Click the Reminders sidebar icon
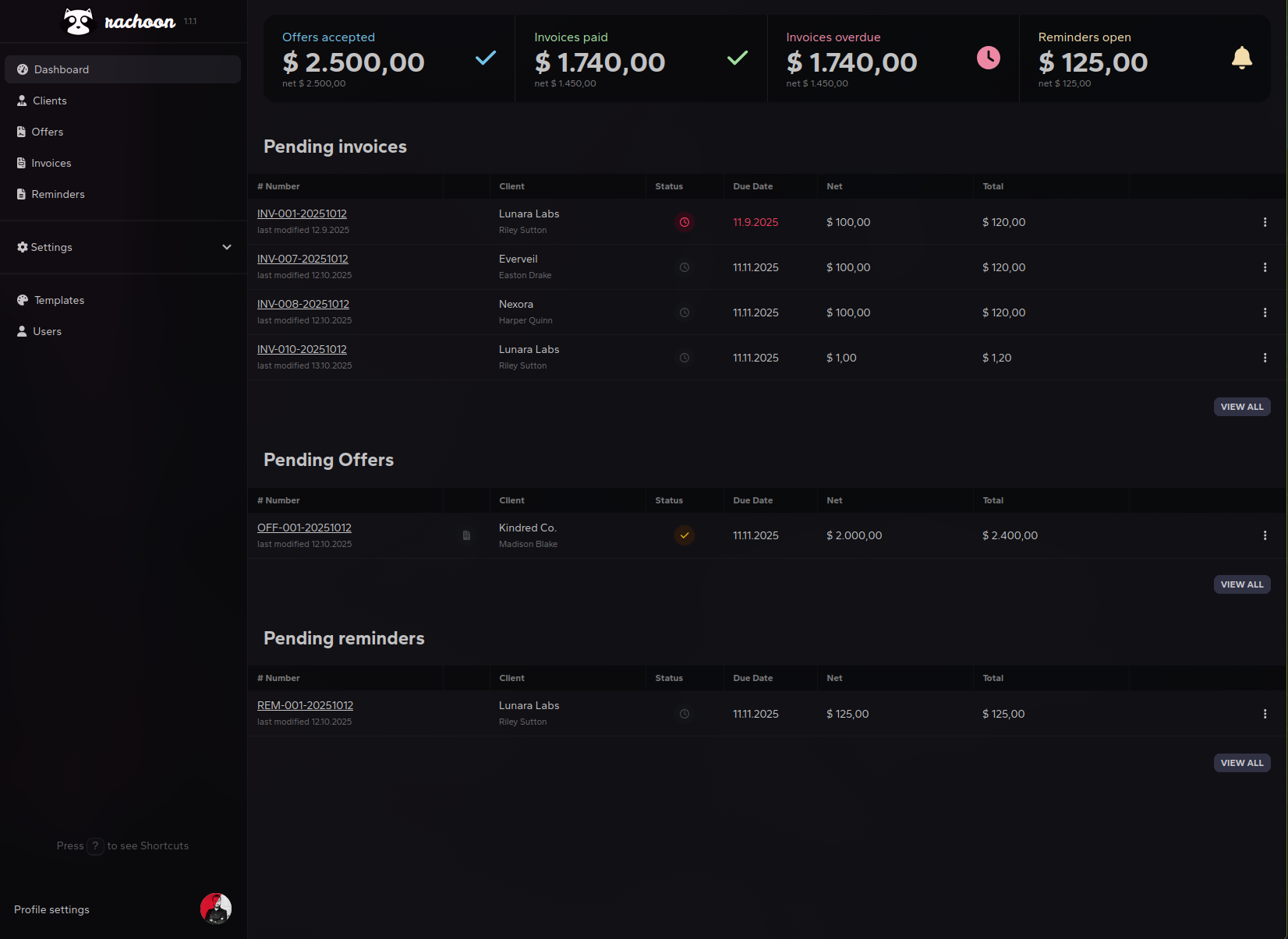1288x939 pixels. (22, 194)
